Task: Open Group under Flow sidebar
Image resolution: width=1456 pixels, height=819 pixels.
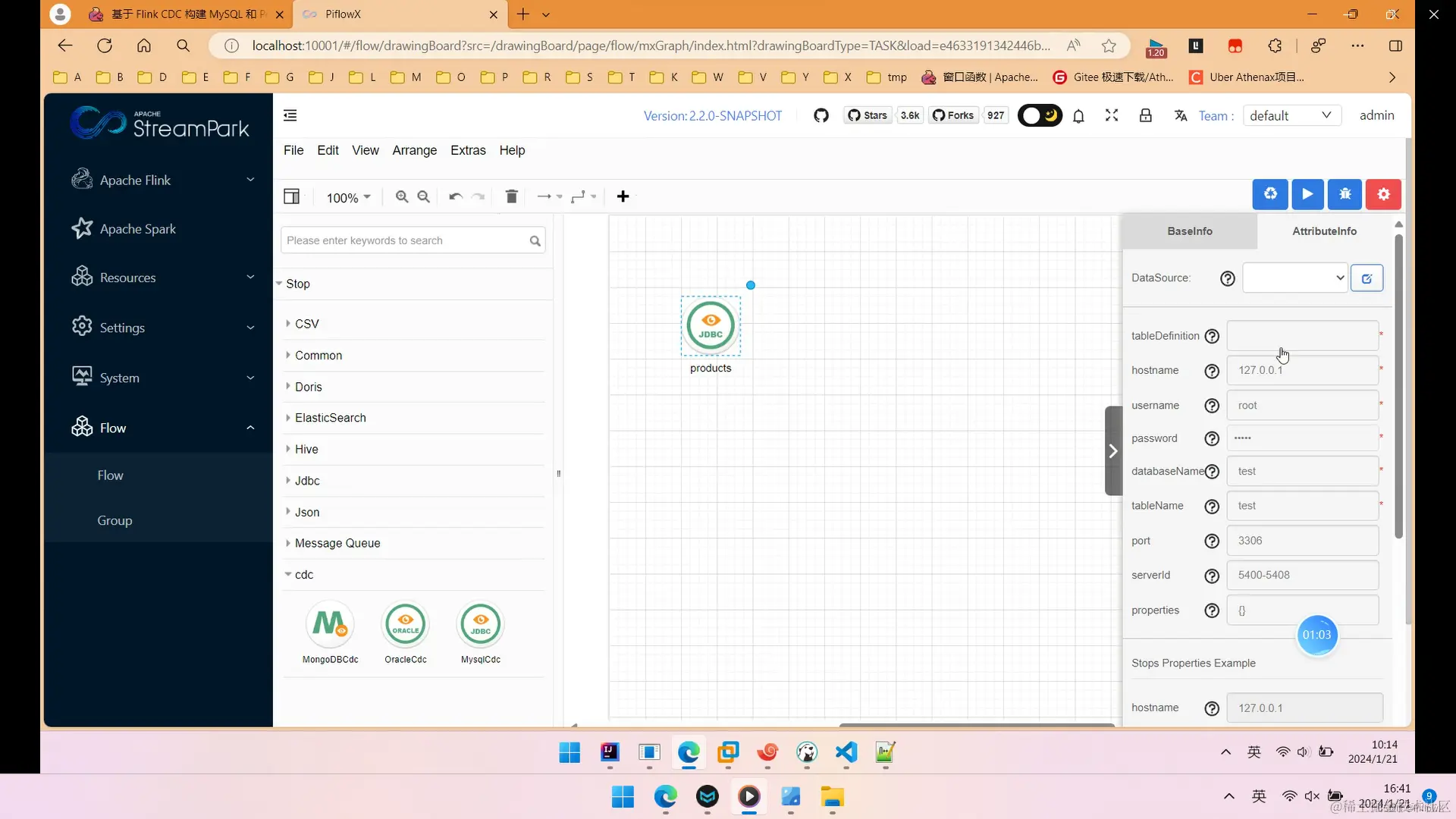Action: coord(115,520)
